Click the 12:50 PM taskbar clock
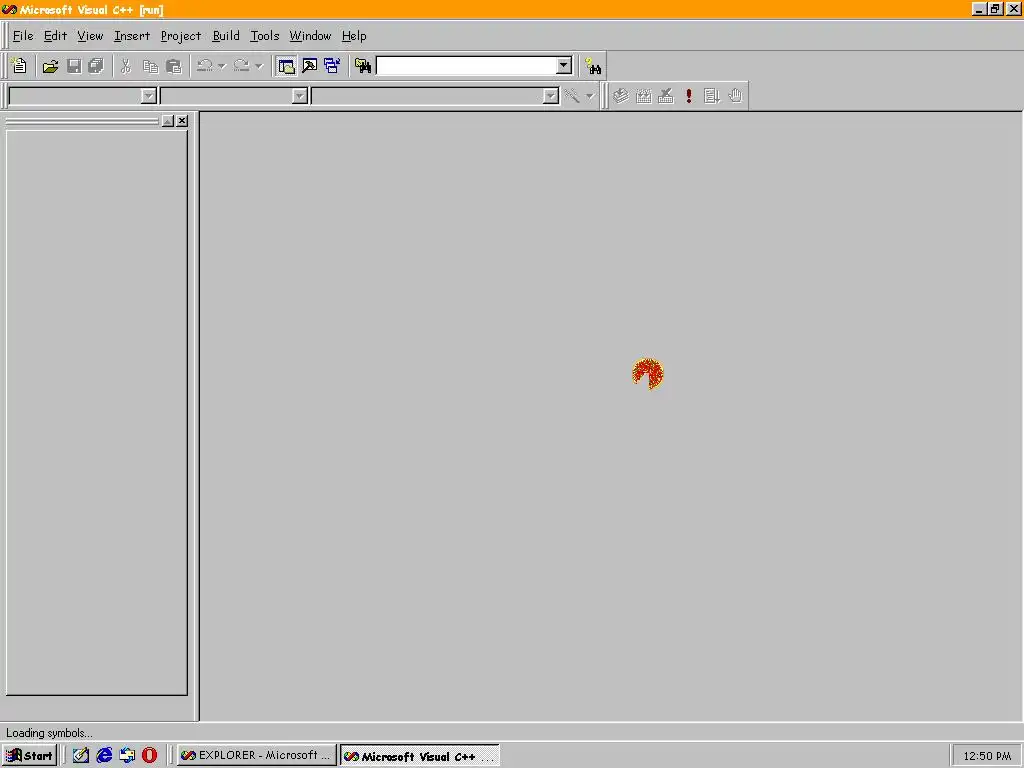This screenshot has height=768, width=1024. coord(987,756)
